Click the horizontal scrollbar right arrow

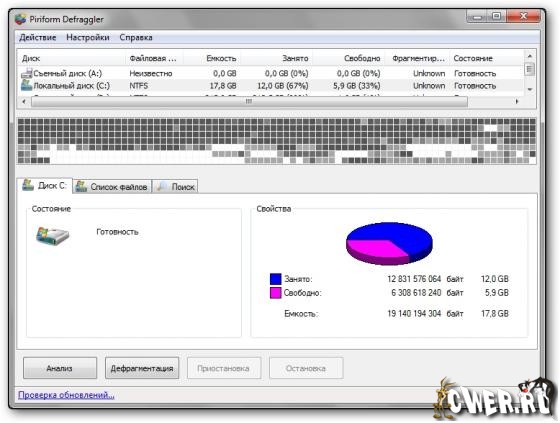(x=517, y=101)
